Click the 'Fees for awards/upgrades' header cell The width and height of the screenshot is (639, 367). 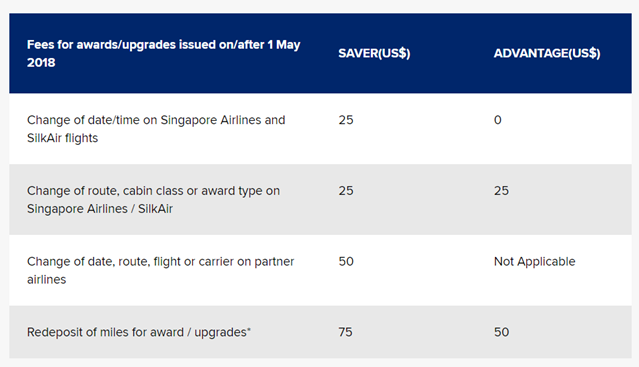163,53
